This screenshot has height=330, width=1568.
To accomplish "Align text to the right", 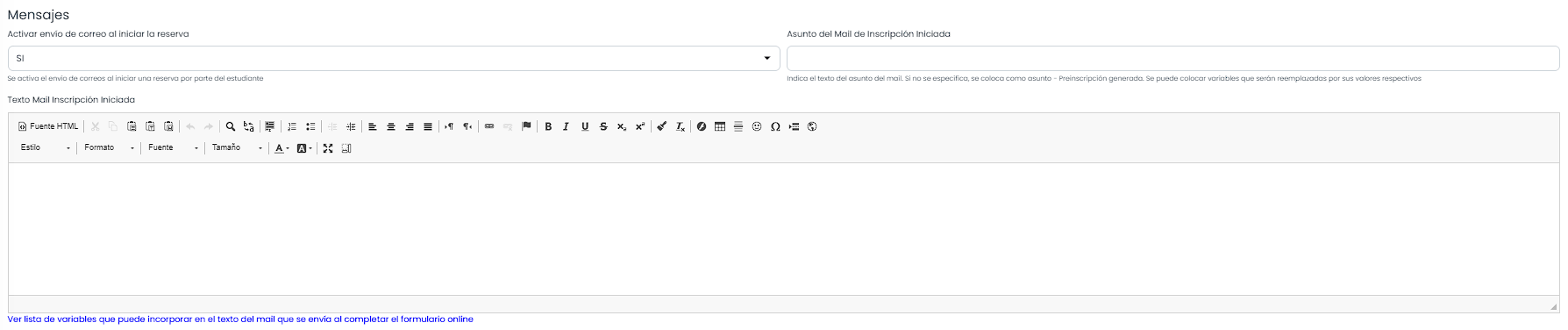I will pyautogui.click(x=410, y=126).
